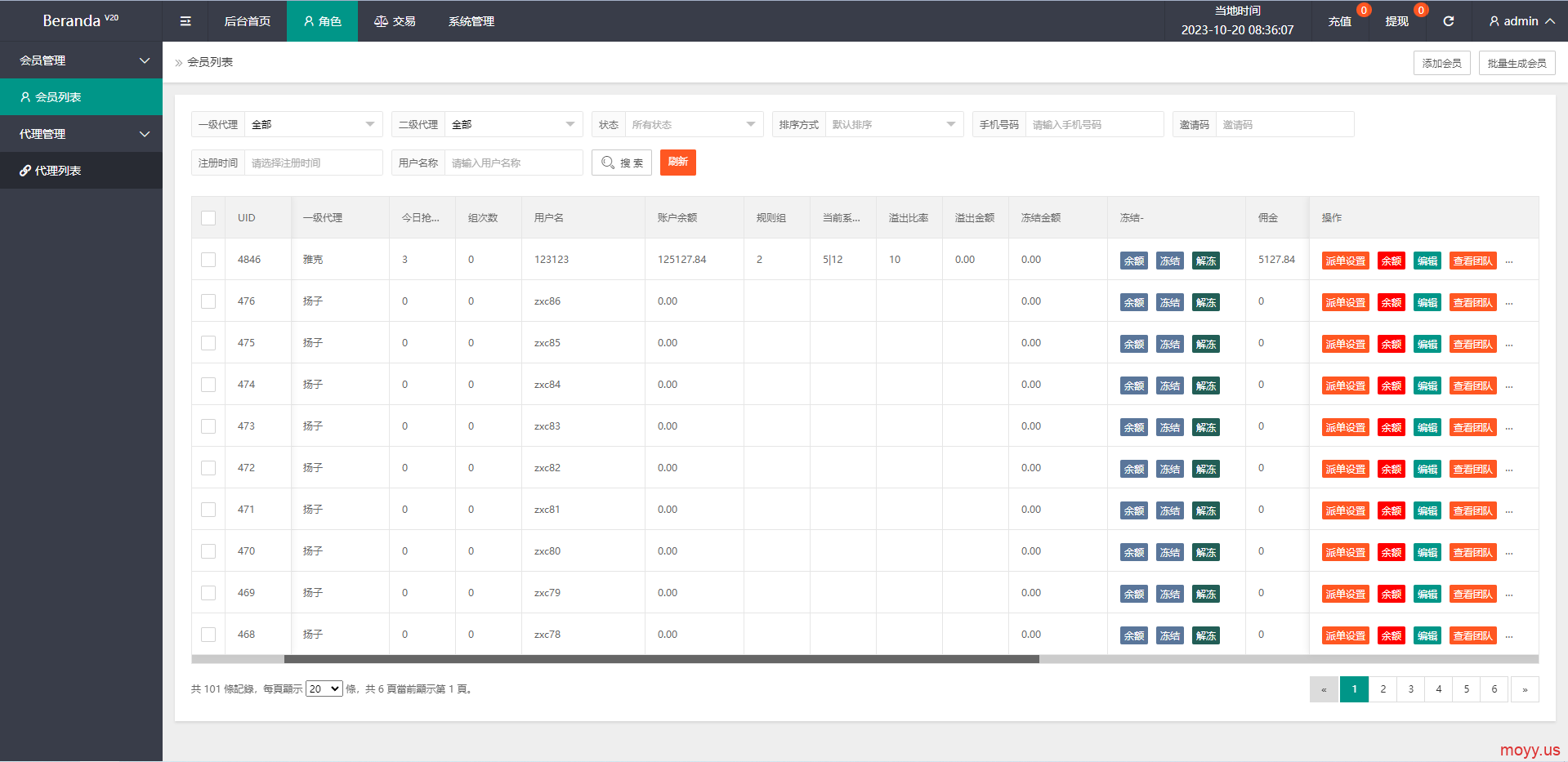This screenshot has width=1568, height=762.
Task: Check the row for UID 474
Action: [208, 385]
